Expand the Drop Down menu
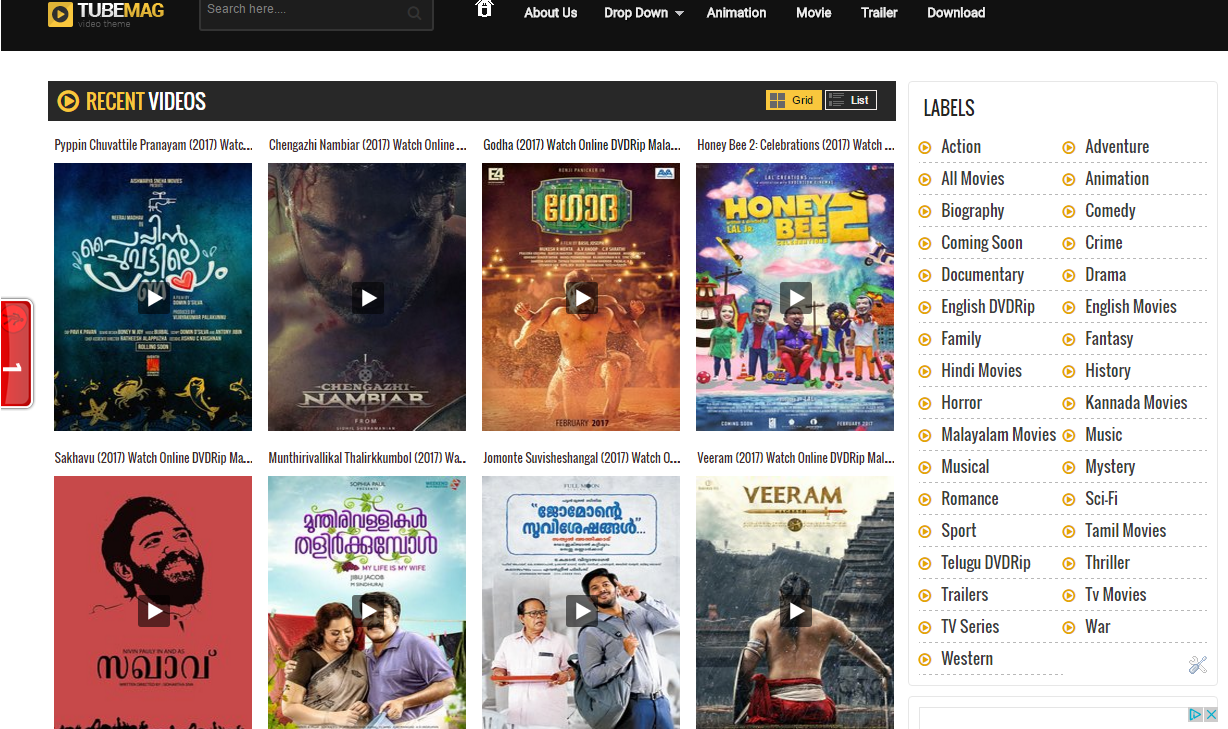Viewport: 1228px width, 729px height. [x=644, y=13]
